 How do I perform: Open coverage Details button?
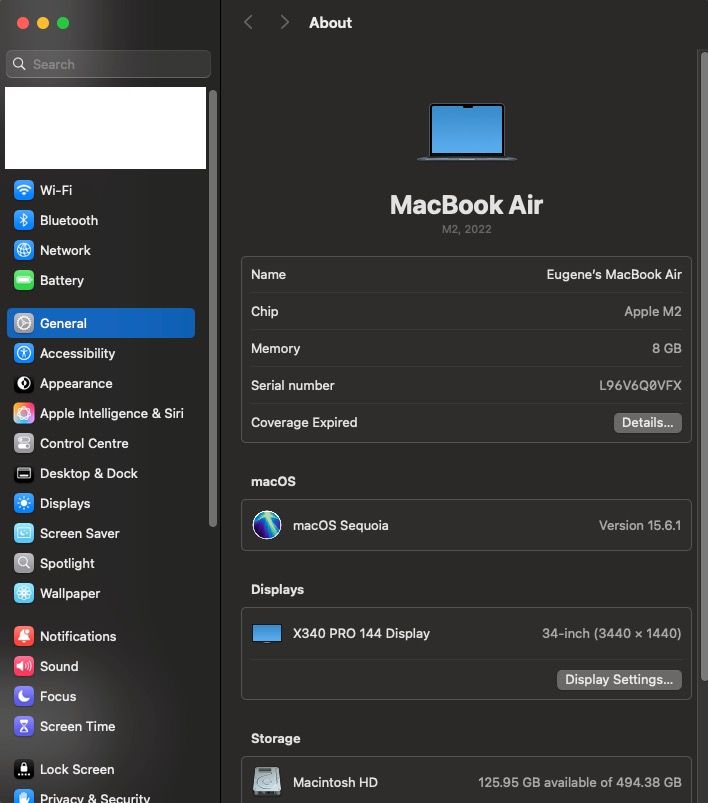(x=648, y=422)
